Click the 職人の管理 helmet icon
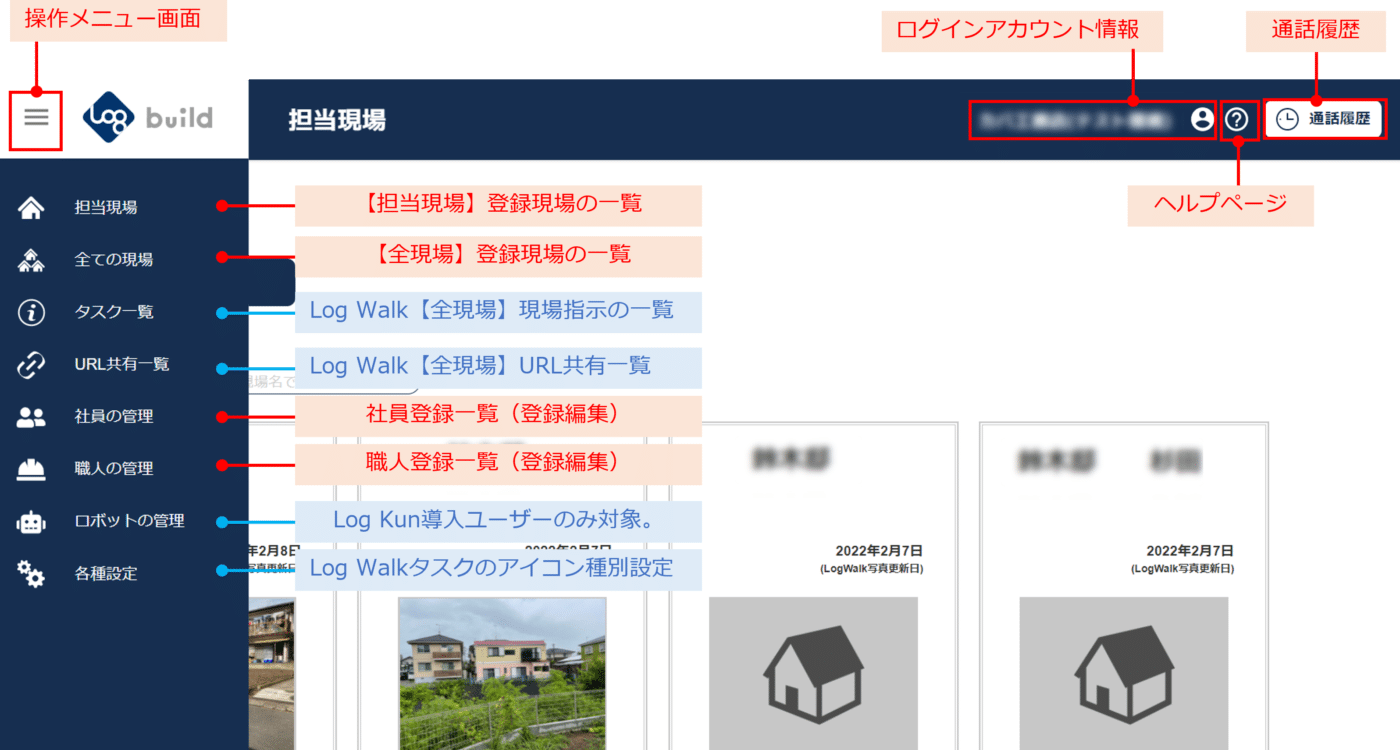 click(x=31, y=469)
